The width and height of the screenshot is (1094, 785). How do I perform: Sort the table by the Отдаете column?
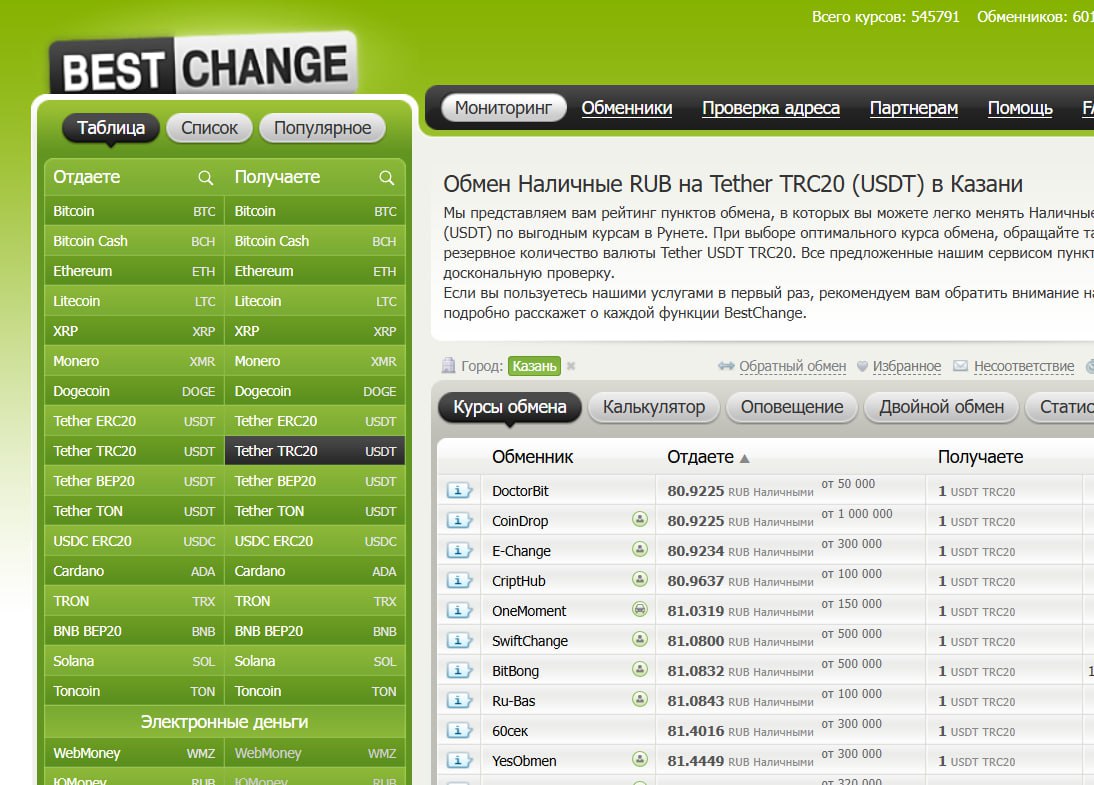pyautogui.click(x=708, y=457)
